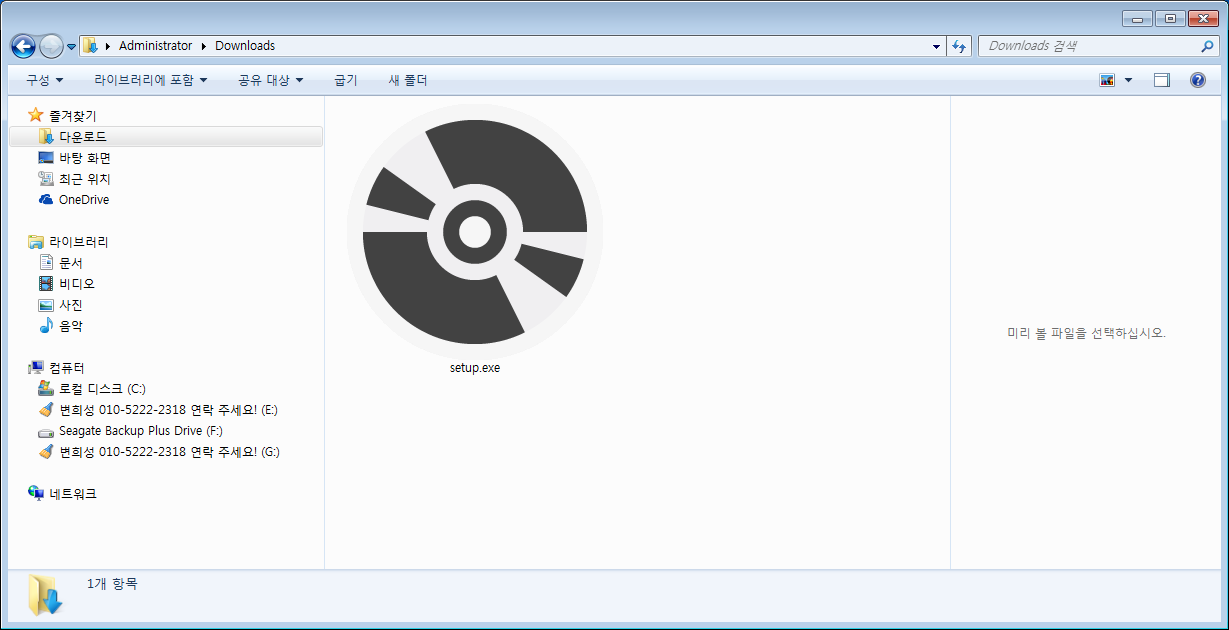The width and height of the screenshot is (1229, 630).
Task: Click 새 폴더 to create folder
Action: coord(407,80)
